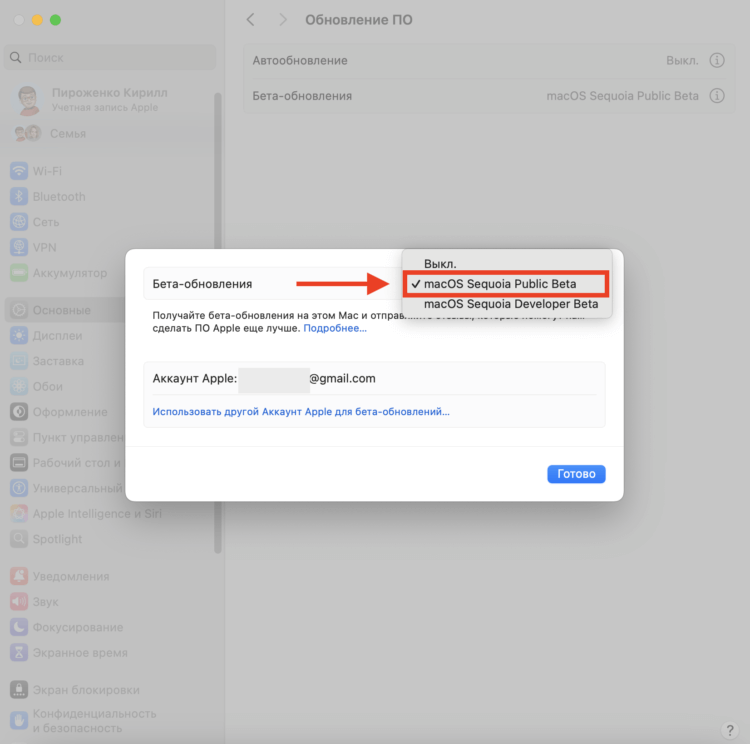750x744 pixels.
Task: Click the Рабочий стол dock icon
Action: click(x=19, y=463)
